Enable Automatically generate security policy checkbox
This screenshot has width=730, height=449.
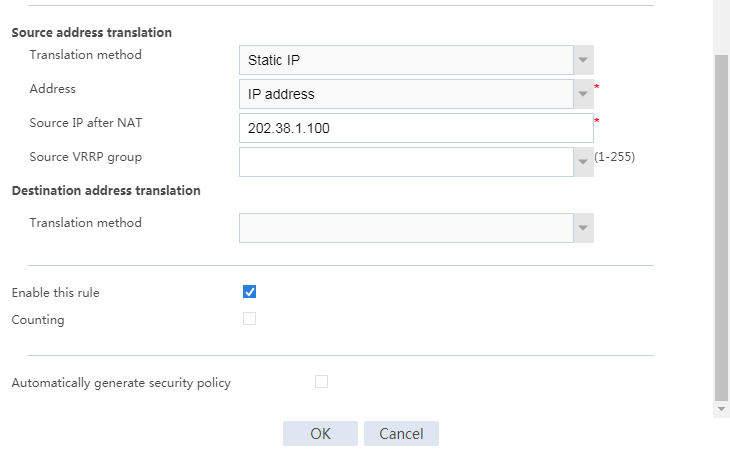click(x=321, y=381)
